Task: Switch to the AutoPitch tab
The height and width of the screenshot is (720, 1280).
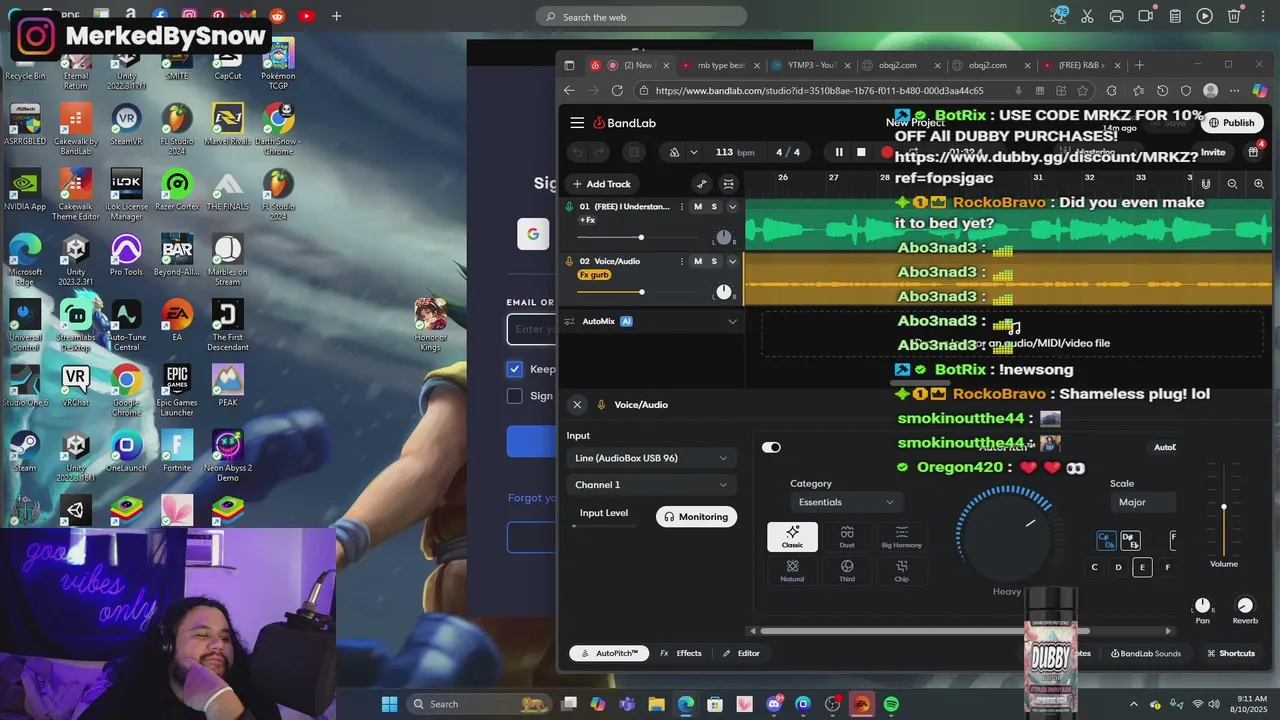Action: click(x=610, y=653)
